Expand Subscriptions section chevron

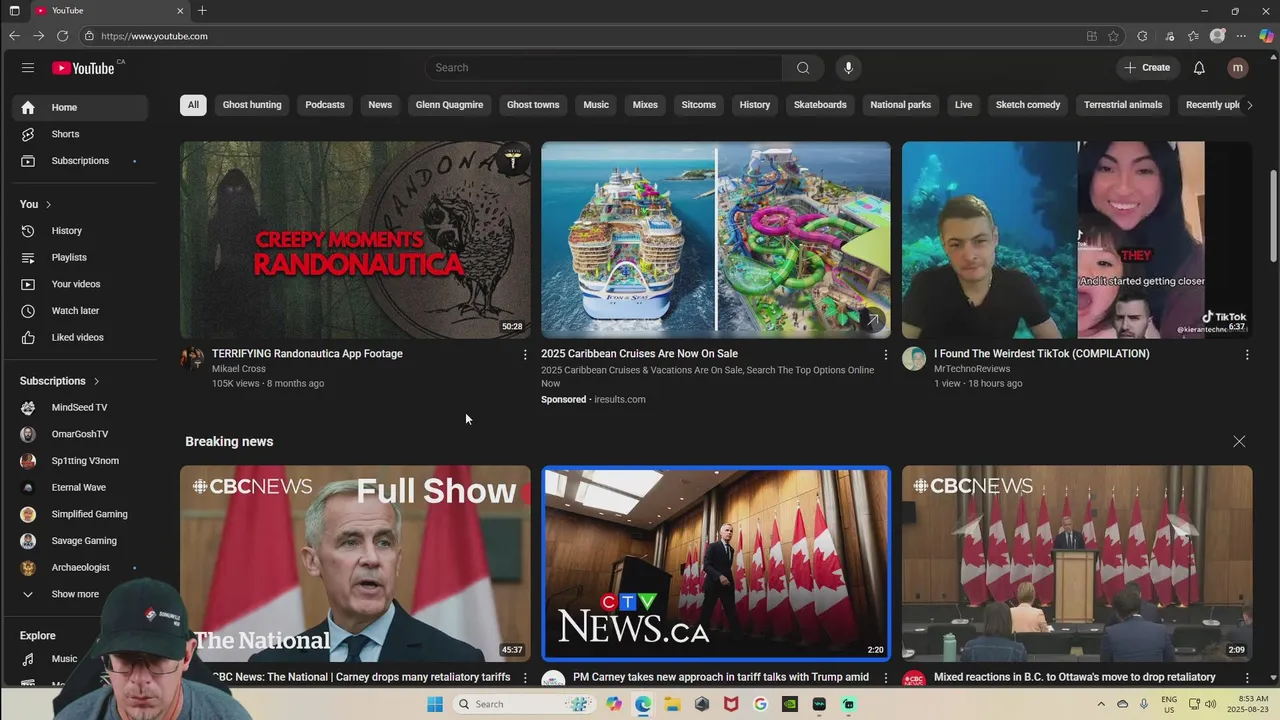(x=96, y=381)
